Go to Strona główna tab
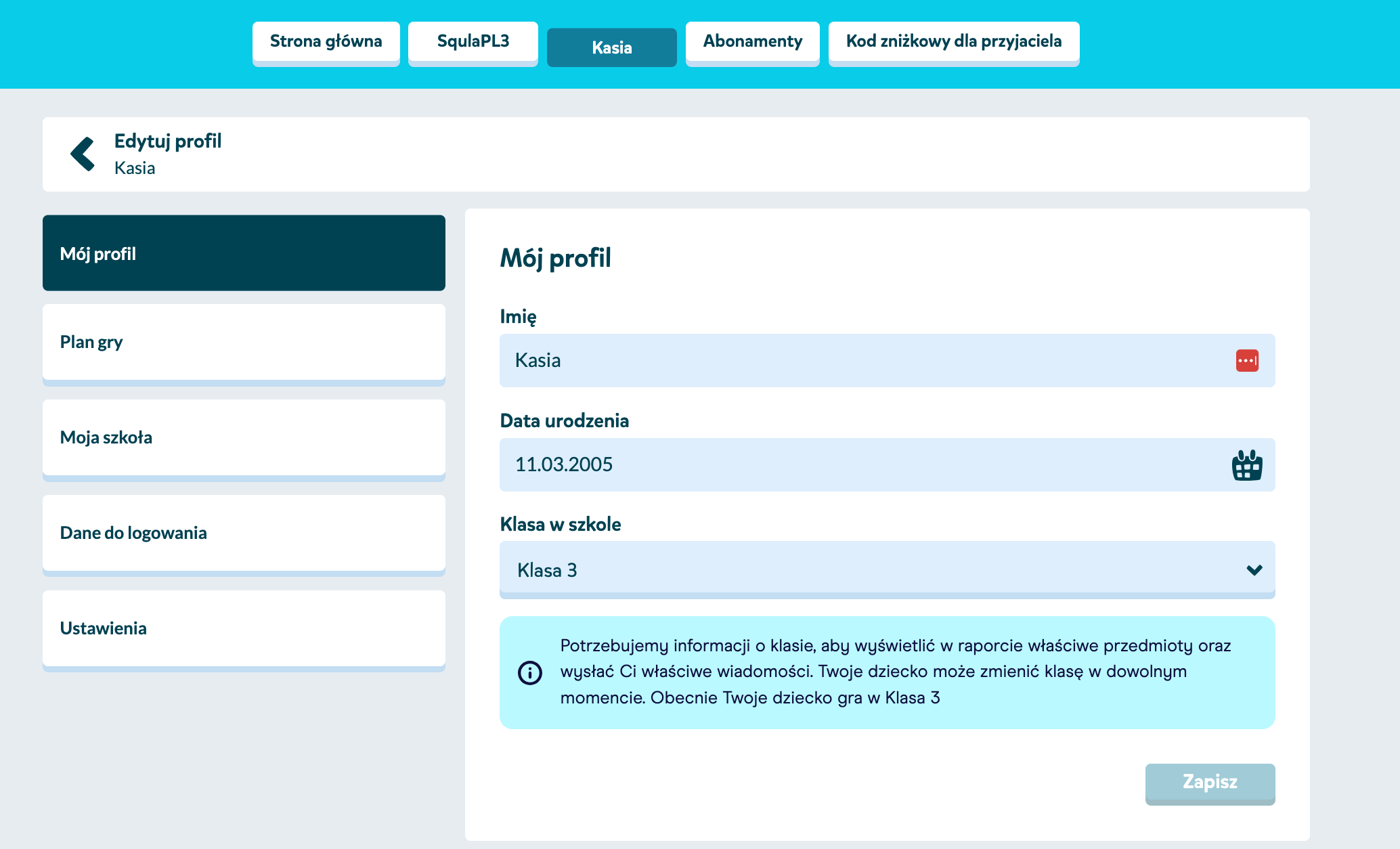 326,42
